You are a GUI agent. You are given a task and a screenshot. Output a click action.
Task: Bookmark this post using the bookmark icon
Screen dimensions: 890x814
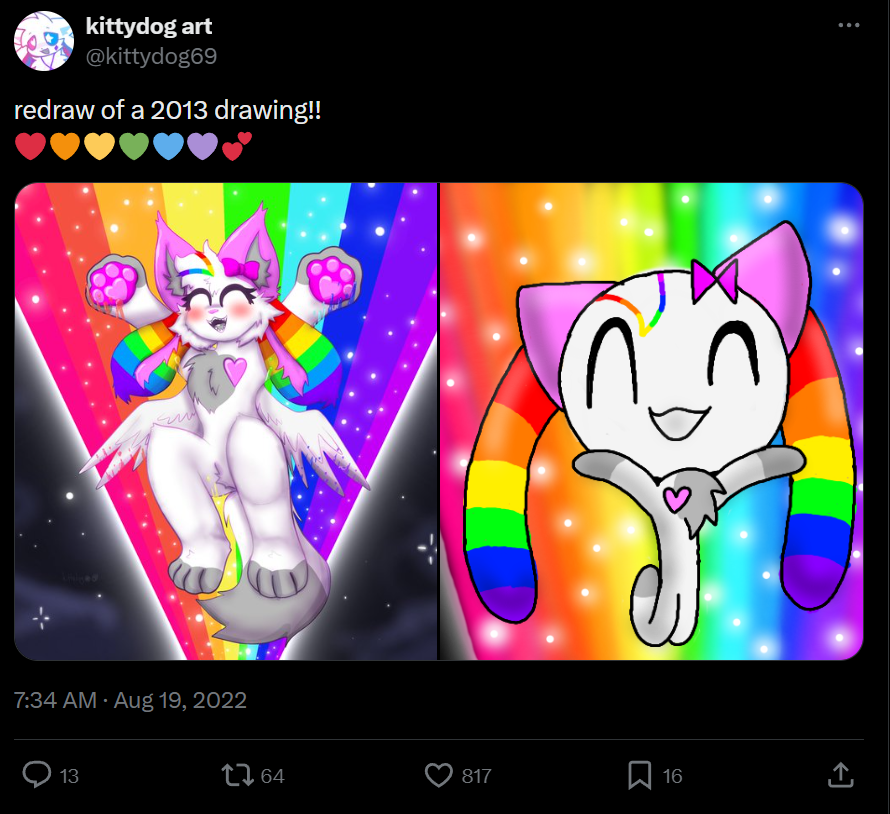coord(640,775)
